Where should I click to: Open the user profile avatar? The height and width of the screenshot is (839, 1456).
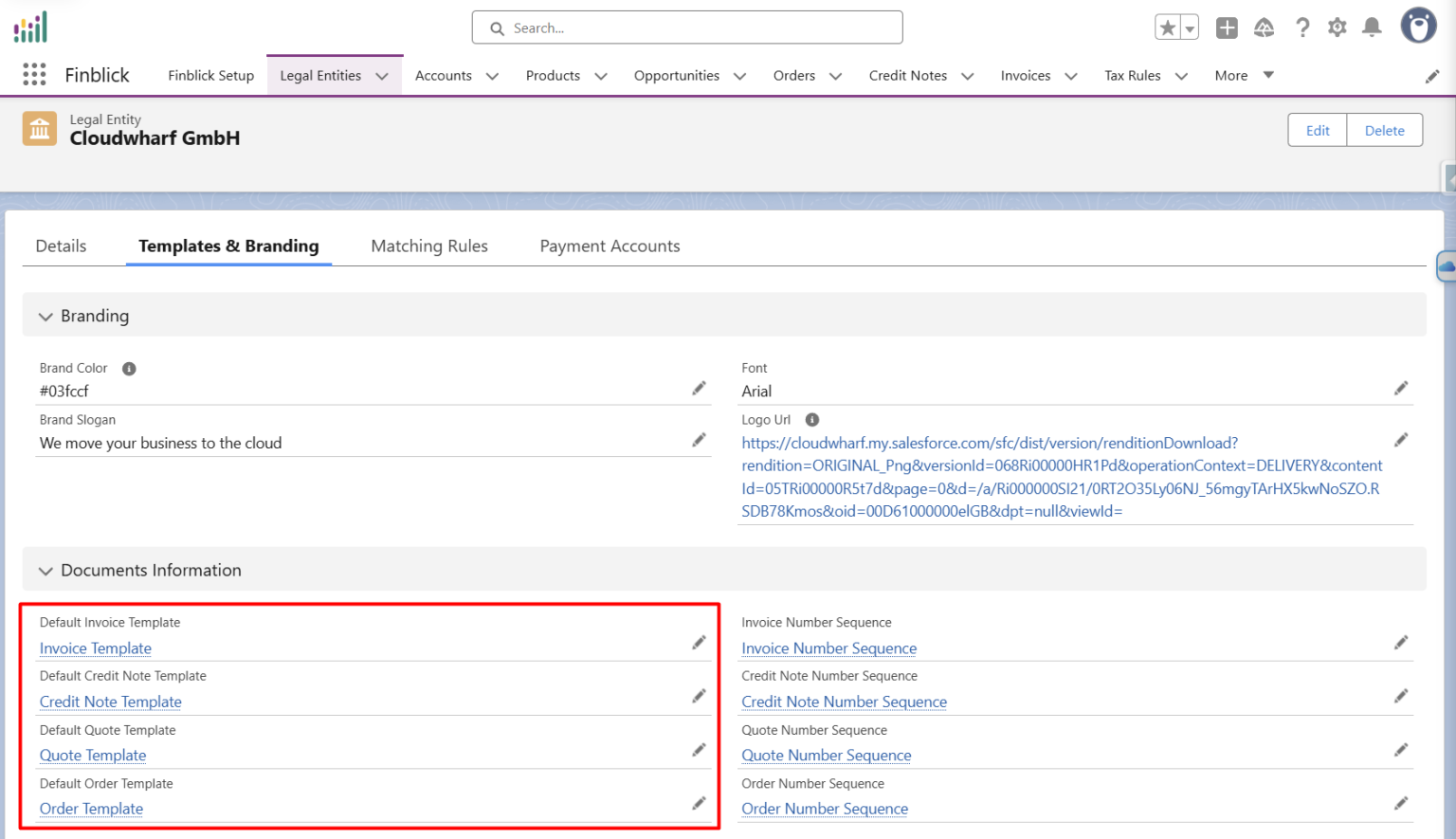[x=1418, y=26]
